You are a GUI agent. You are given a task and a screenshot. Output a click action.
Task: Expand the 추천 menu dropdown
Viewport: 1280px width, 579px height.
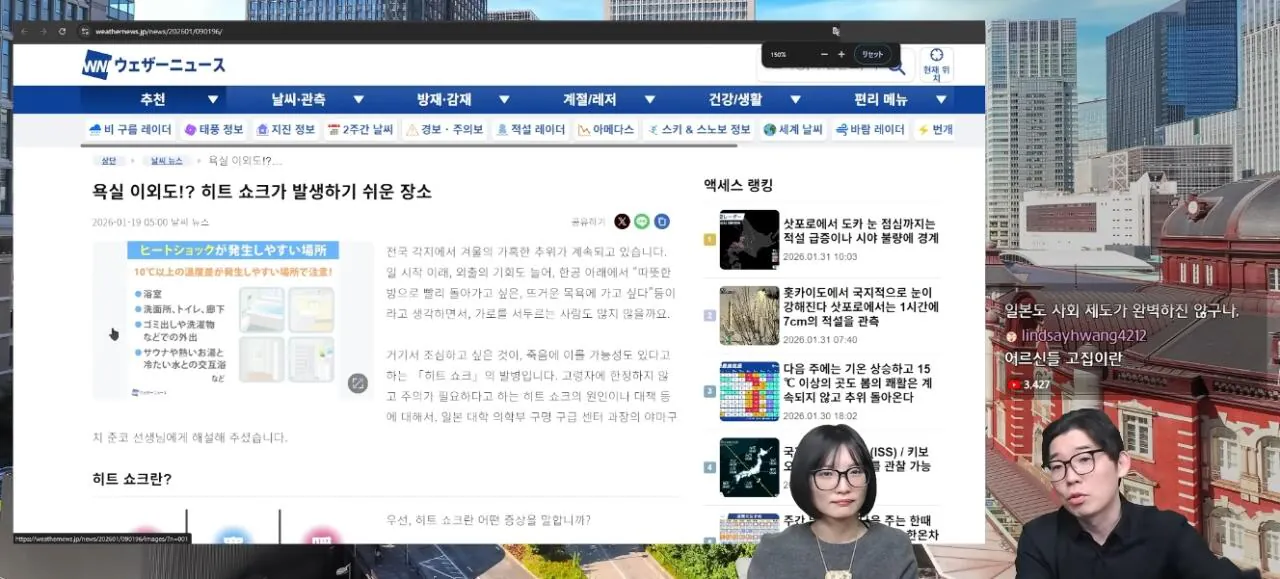coord(212,100)
